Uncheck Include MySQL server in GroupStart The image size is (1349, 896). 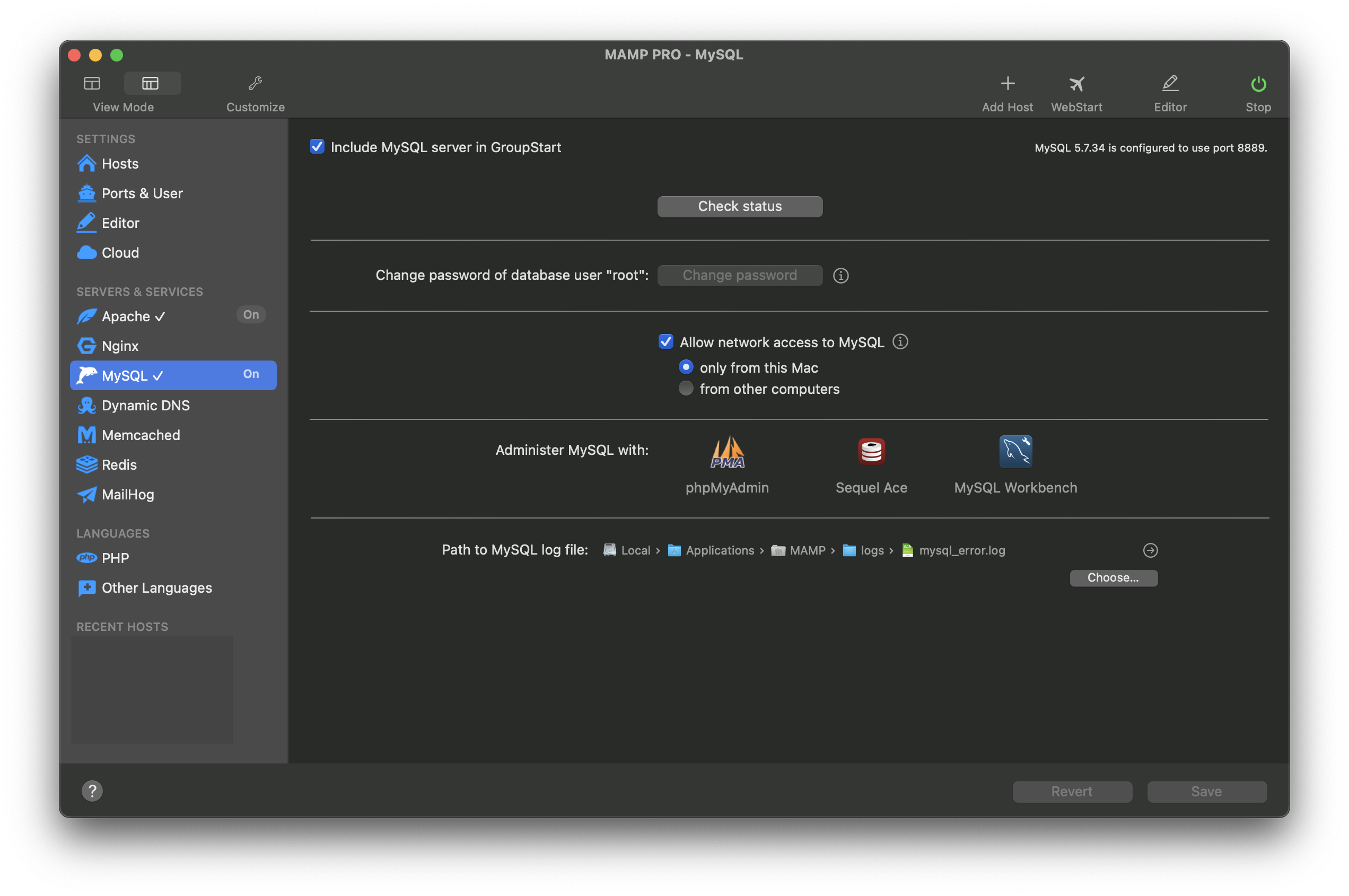[318, 147]
